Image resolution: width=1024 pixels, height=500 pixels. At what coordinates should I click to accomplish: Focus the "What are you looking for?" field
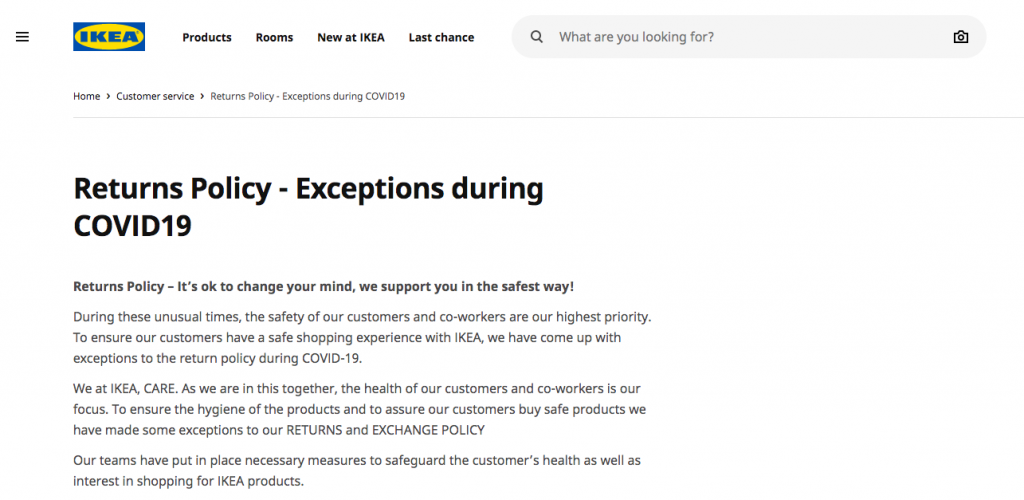click(748, 37)
